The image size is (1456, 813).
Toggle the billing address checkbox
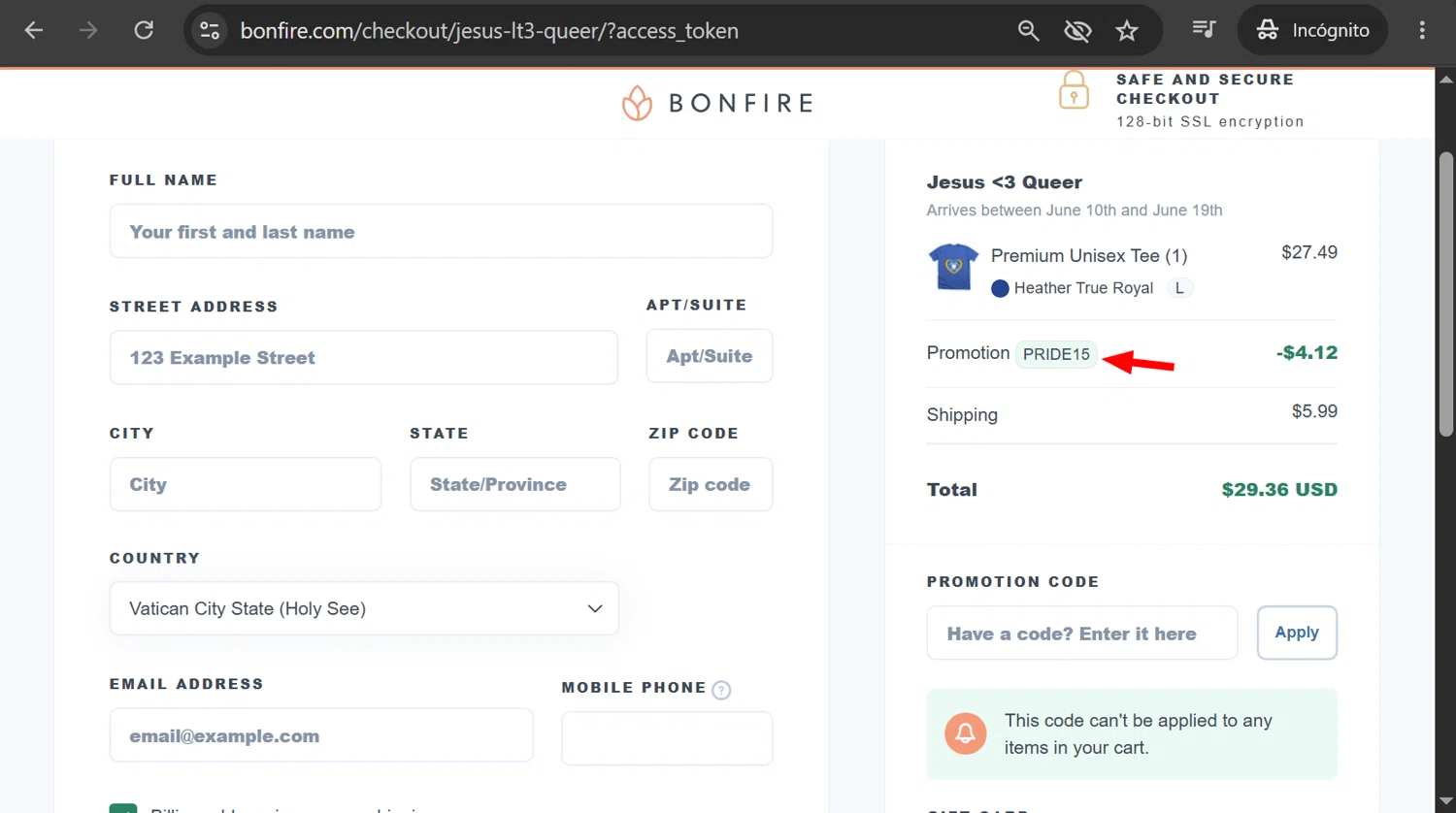pos(123,808)
